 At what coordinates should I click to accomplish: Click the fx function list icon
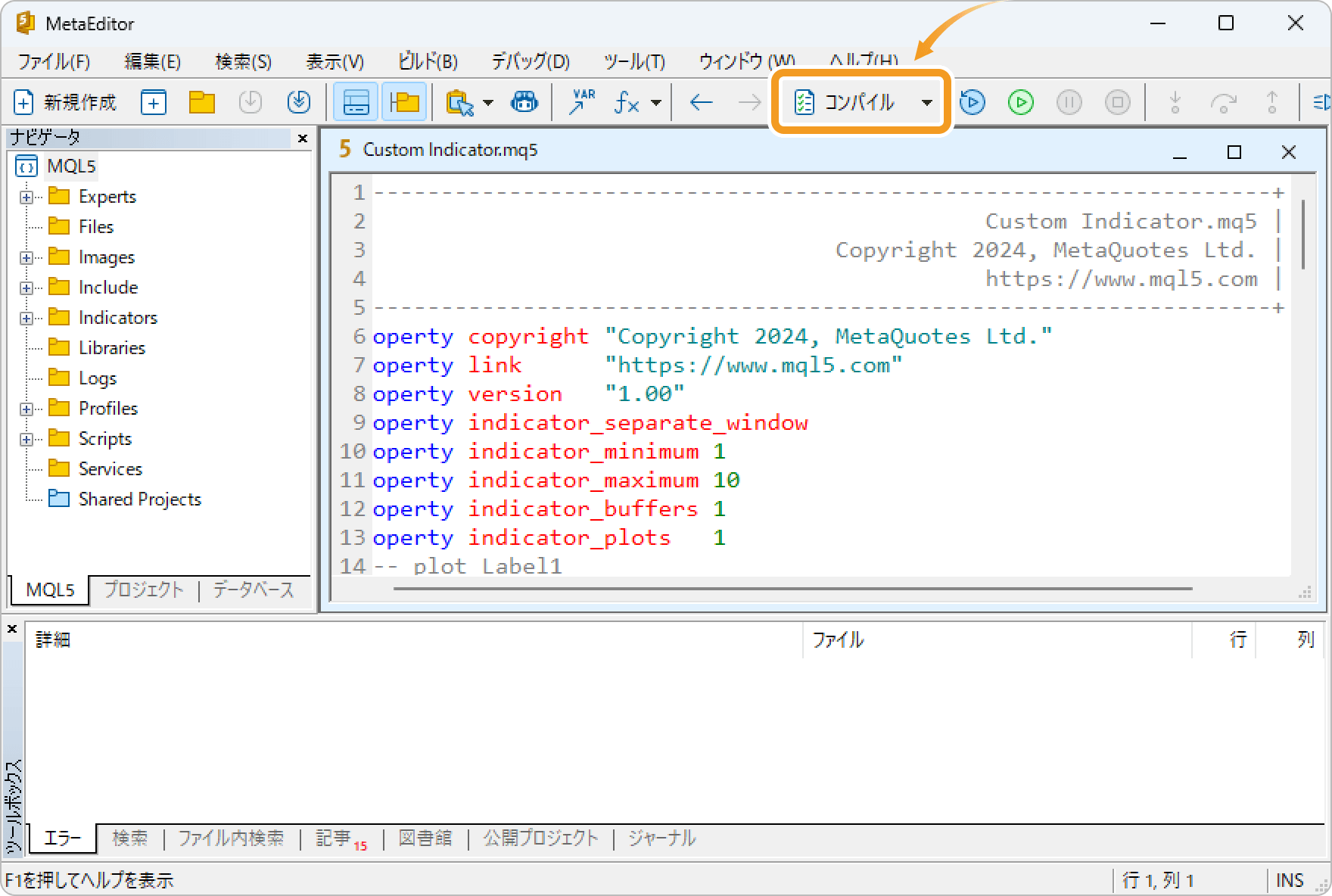pyautogui.click(x=627, y=102)
